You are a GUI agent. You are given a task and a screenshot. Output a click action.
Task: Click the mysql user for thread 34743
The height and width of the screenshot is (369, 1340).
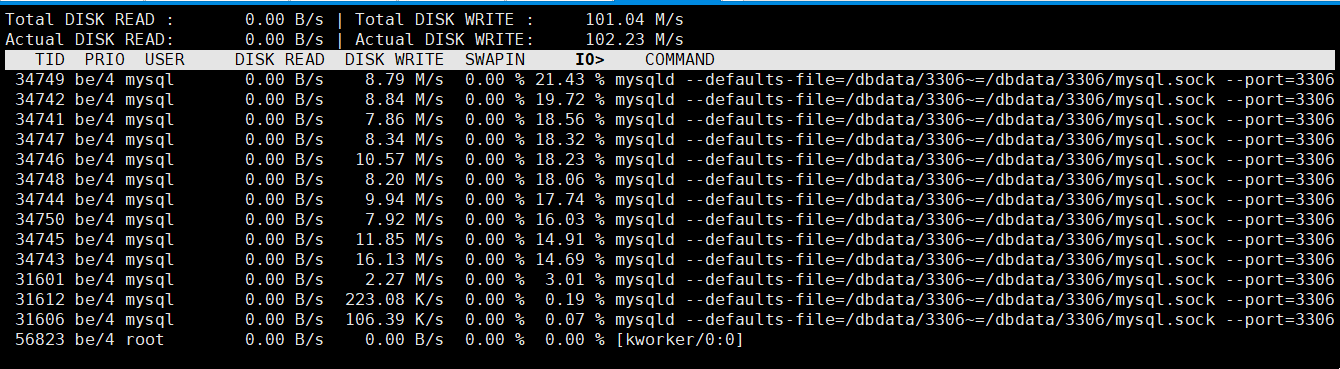150,260
